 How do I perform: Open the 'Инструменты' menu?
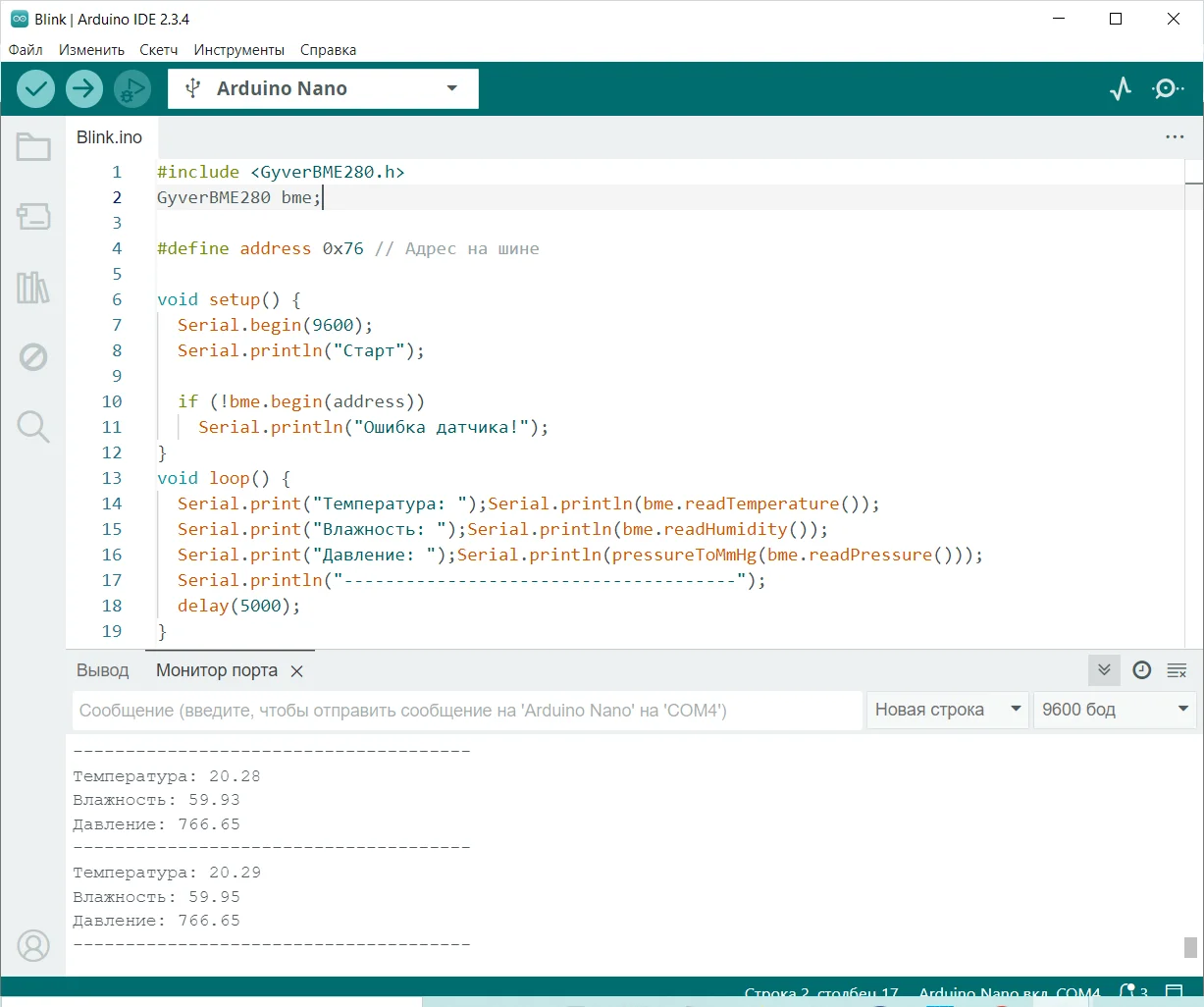tap(238, 50)
